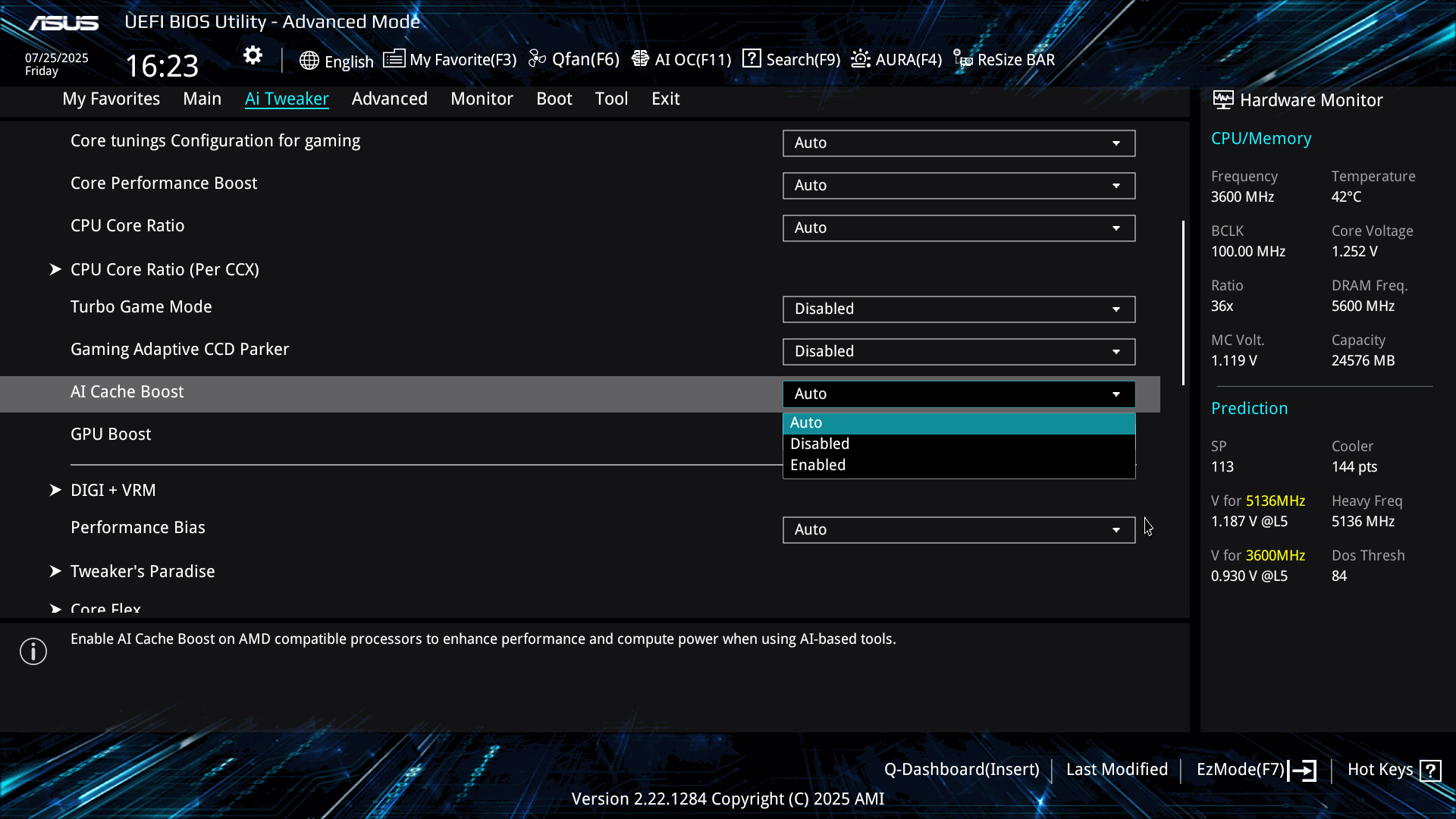Click the Prediction section heading

pyautogui.click(x=1249, y=409)
